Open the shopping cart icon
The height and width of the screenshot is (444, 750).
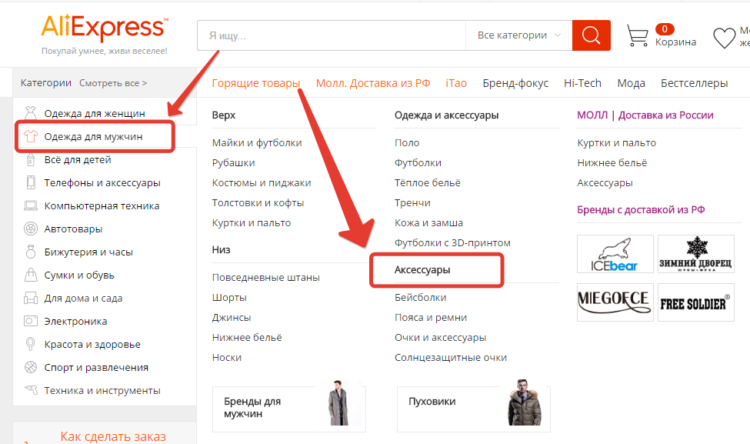[638, 35]
